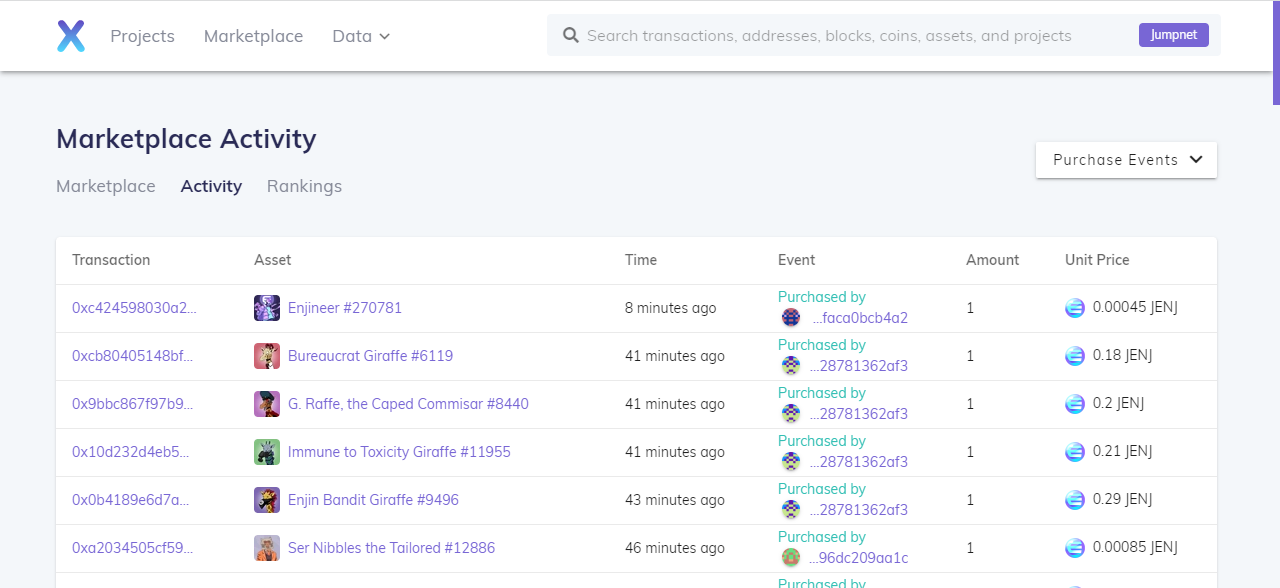Screen dimensions: 1280x588
Task: Open the Purchase Events filter dropdown
Action: tap(1126, 160)
